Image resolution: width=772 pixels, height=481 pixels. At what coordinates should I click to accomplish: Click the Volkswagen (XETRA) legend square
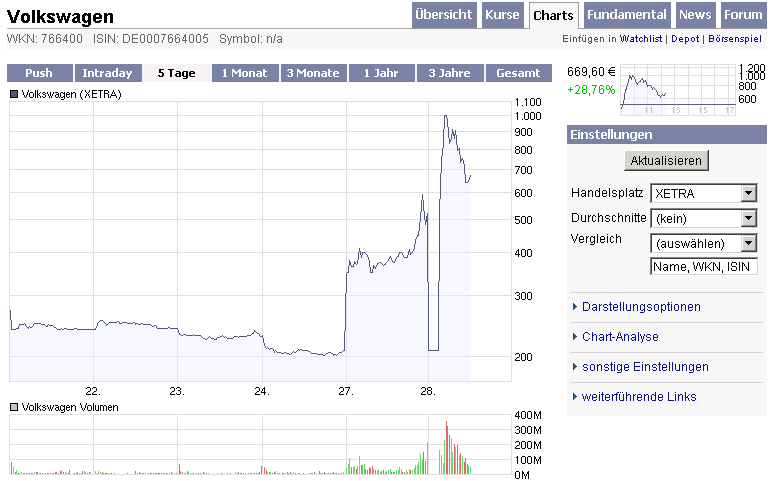[x=14, y=94]
